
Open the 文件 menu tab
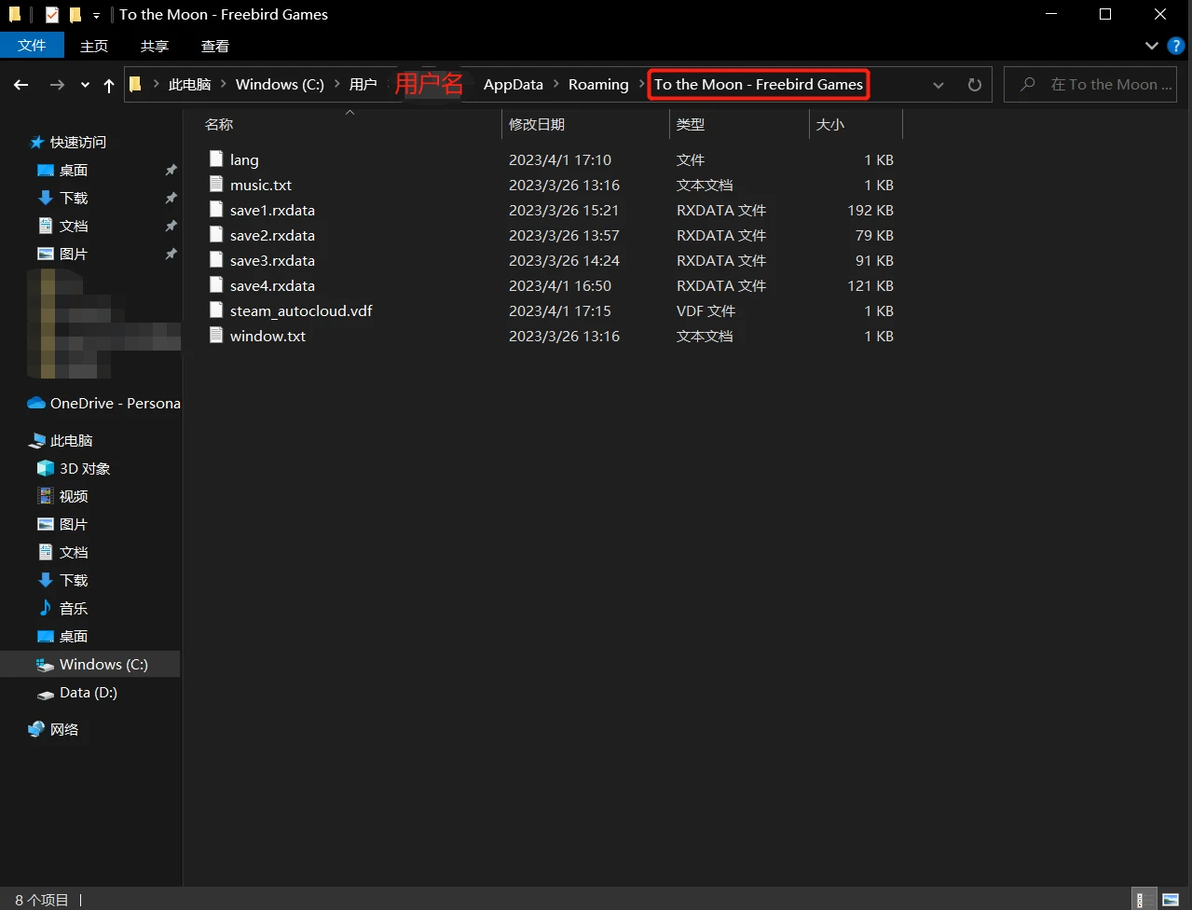[x=32, y=46]
